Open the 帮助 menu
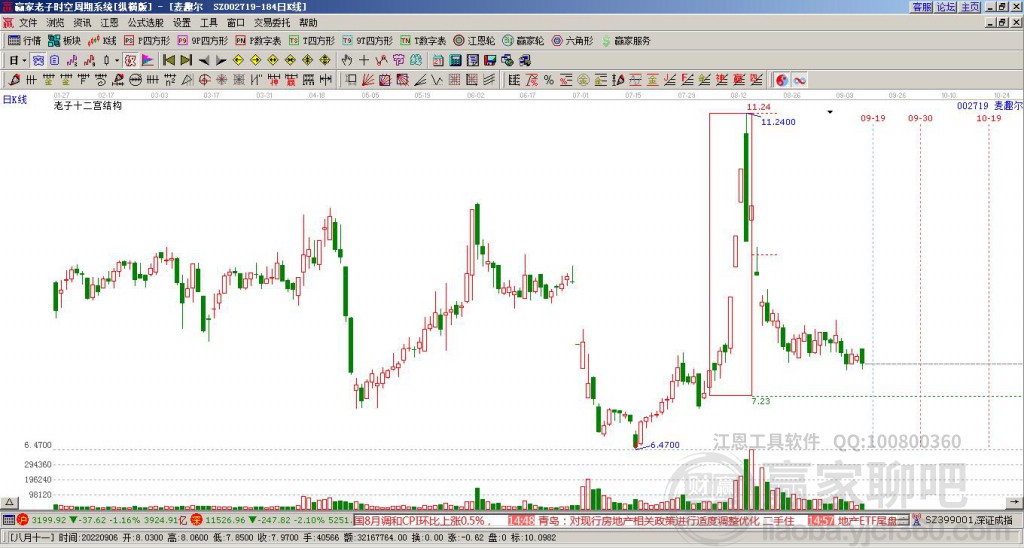 point(308,23)
